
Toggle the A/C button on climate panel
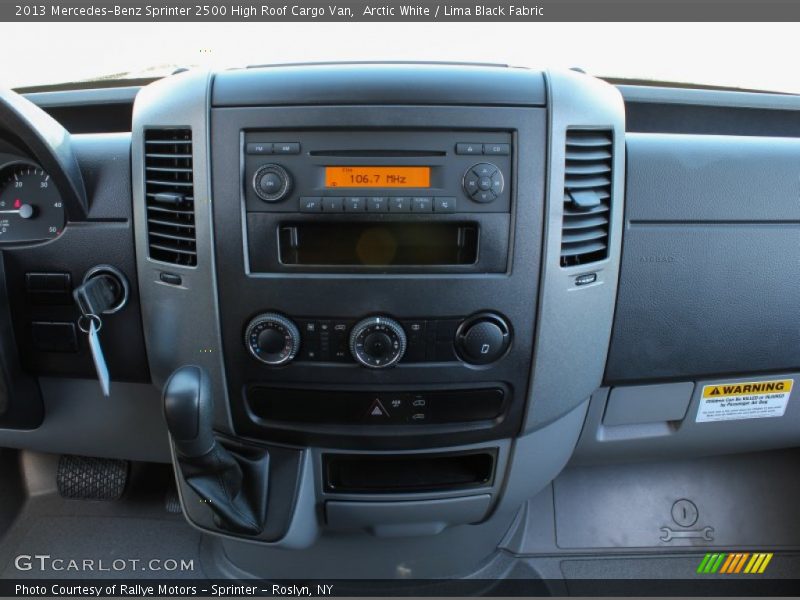point(339,353)
